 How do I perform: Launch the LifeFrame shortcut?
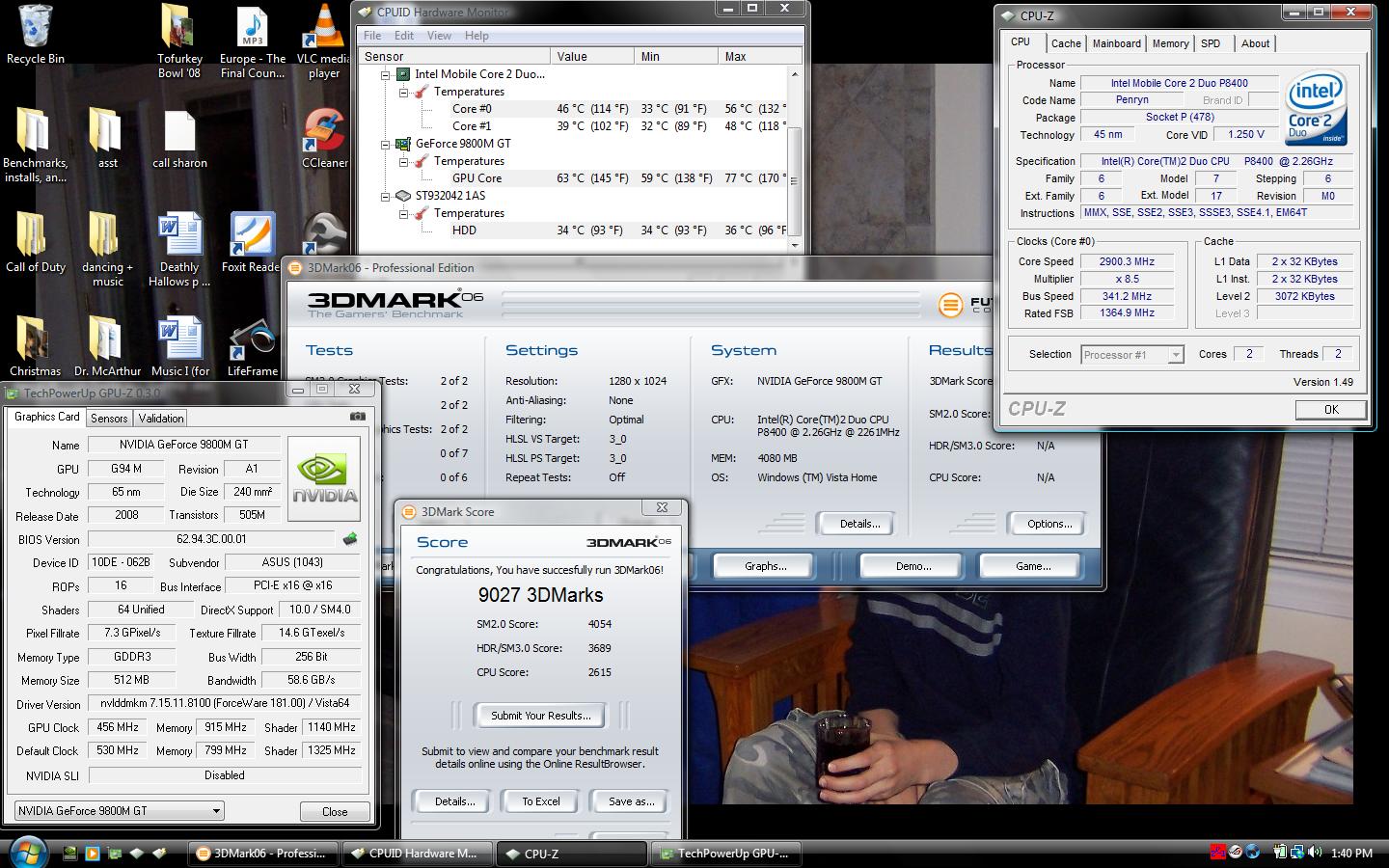(252, 347)
